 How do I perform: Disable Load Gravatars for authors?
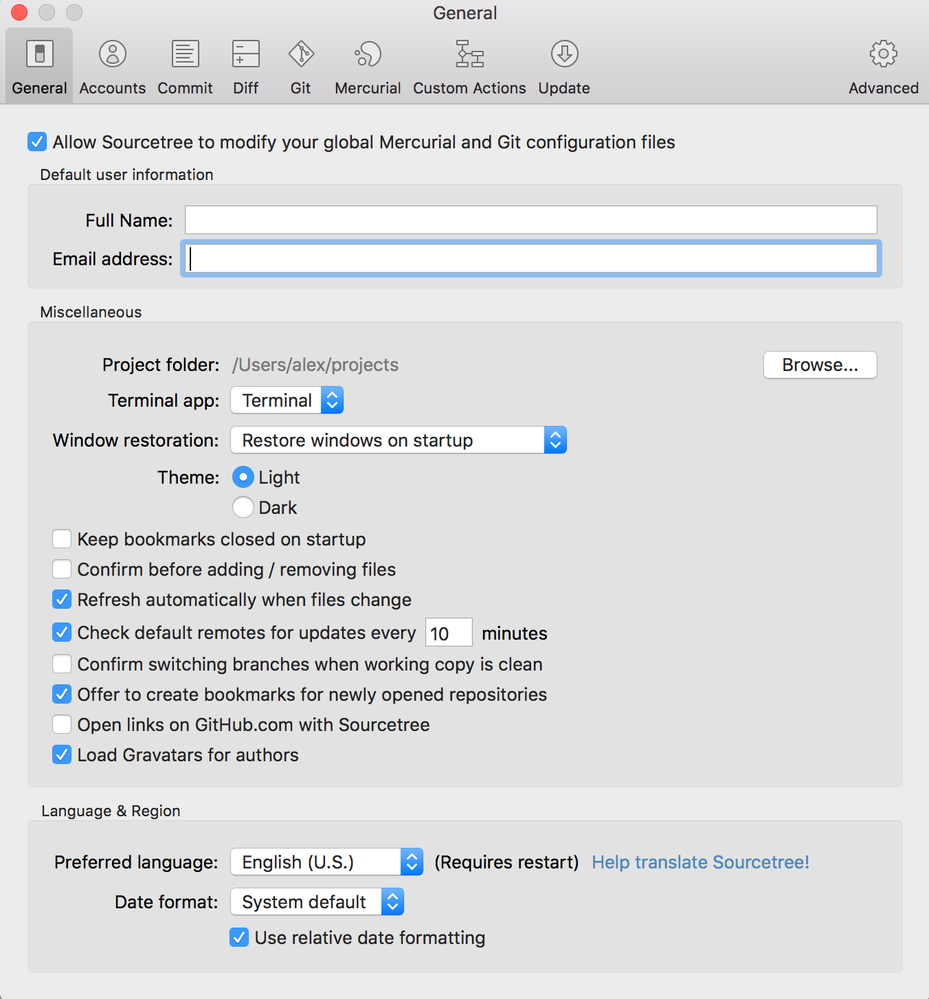tap(62, 755)
